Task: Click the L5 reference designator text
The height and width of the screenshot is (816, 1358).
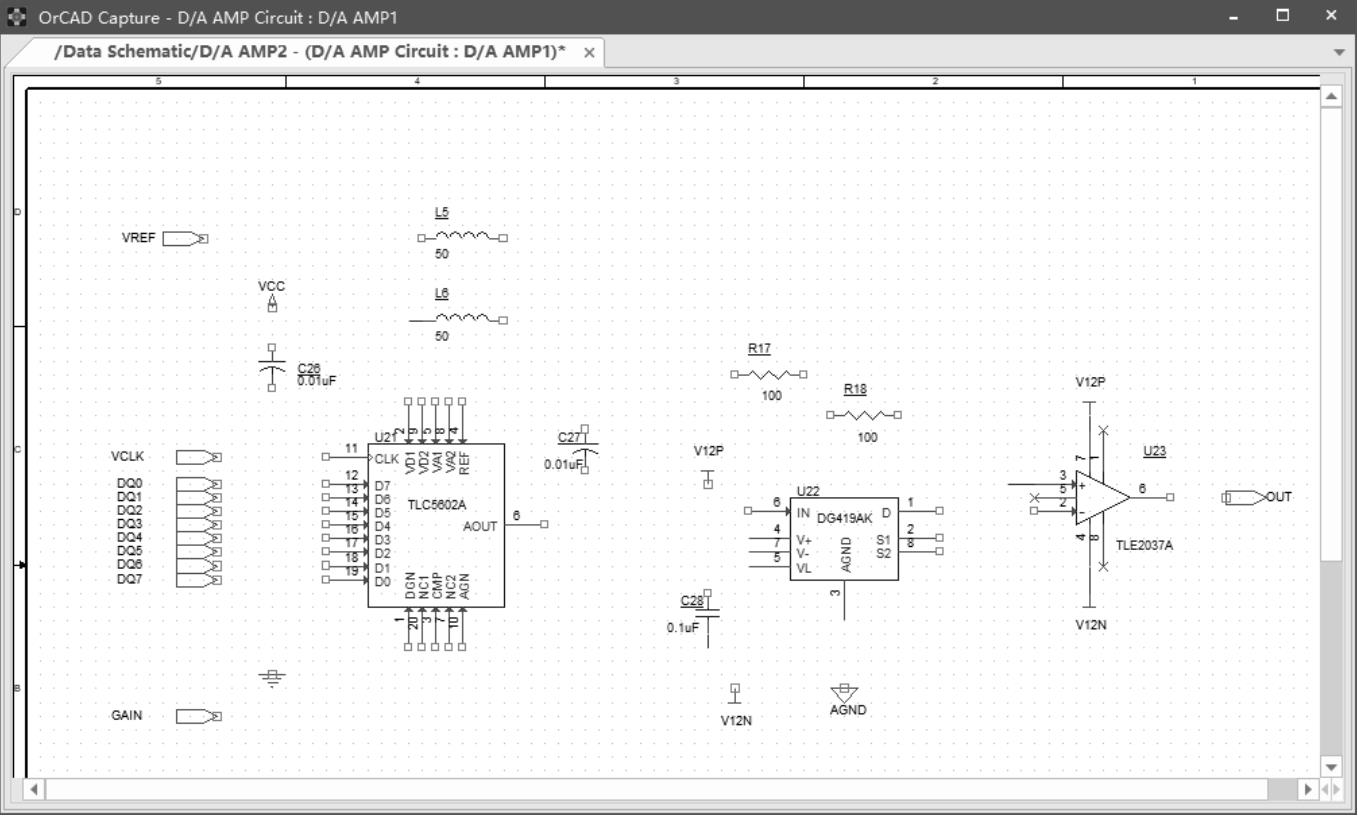Action: 442,213
